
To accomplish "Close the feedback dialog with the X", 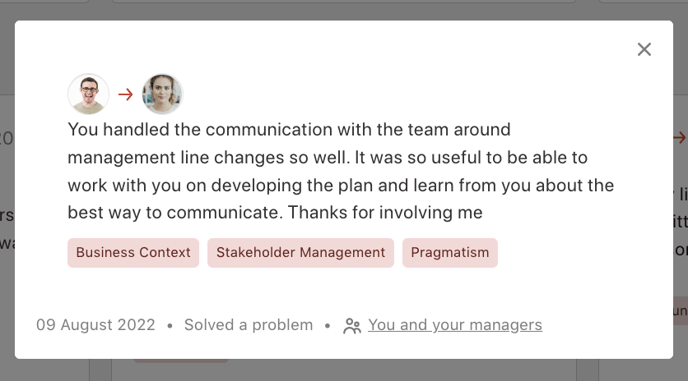I will coord(644,49).
